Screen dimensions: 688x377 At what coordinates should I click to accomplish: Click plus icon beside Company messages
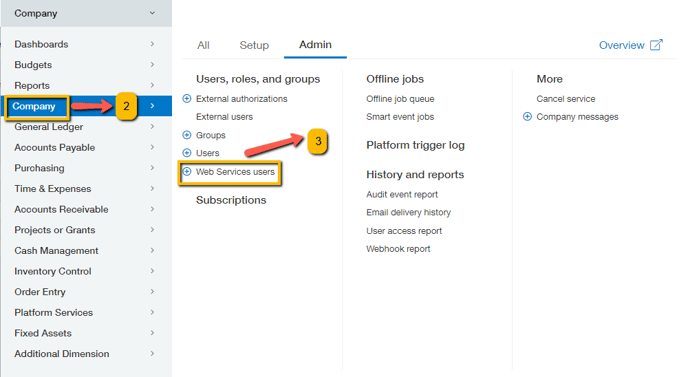pos(527,117)
